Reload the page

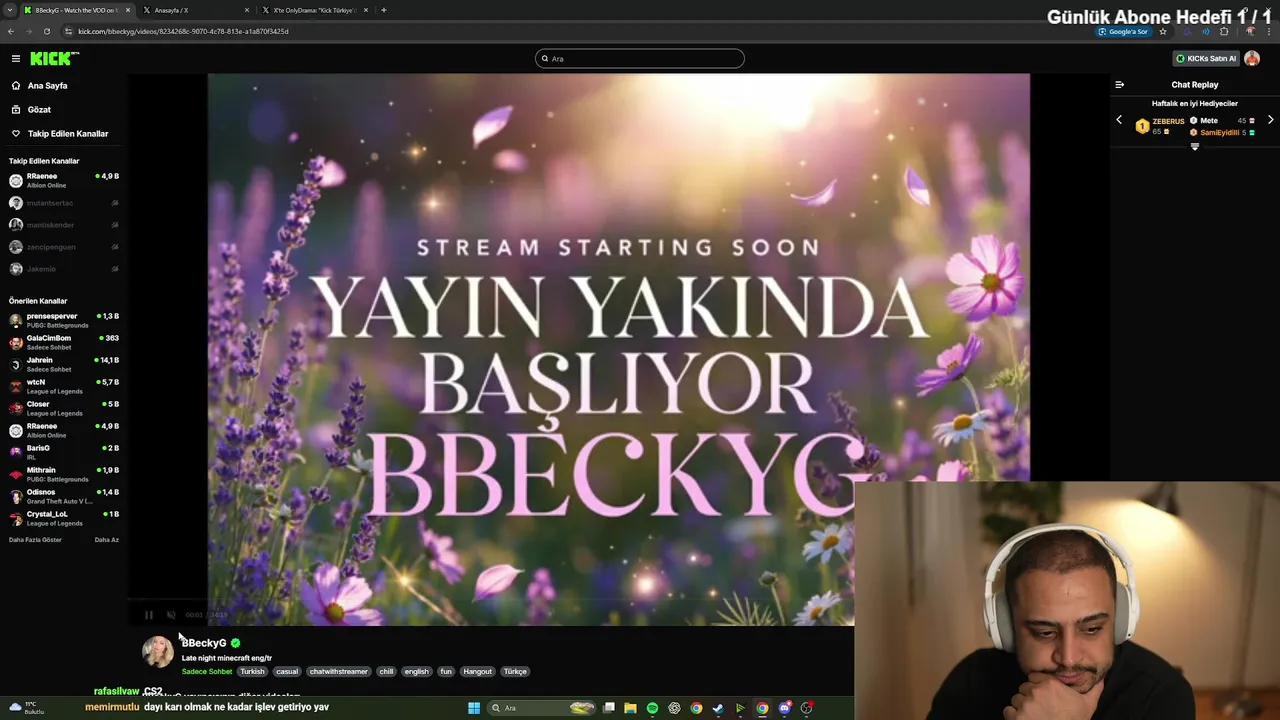point(46,31)
